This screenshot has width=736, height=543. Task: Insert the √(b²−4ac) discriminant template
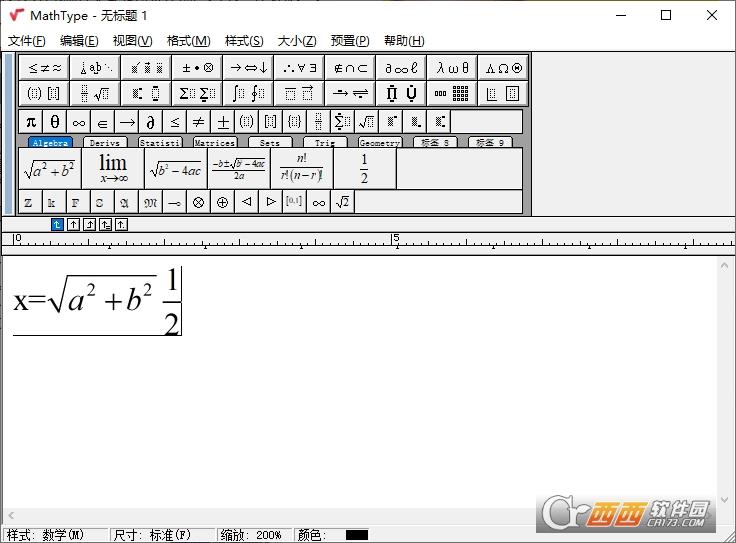(176, 168)
